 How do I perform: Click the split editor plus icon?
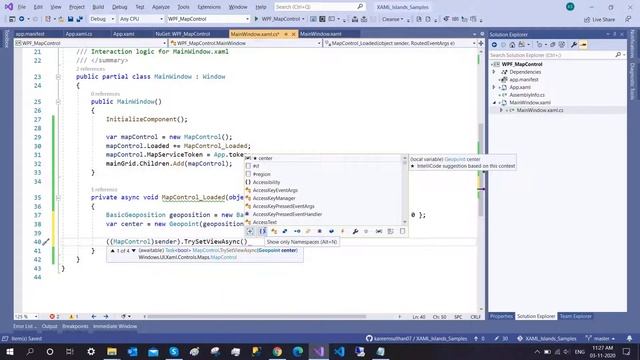point(481,43)
